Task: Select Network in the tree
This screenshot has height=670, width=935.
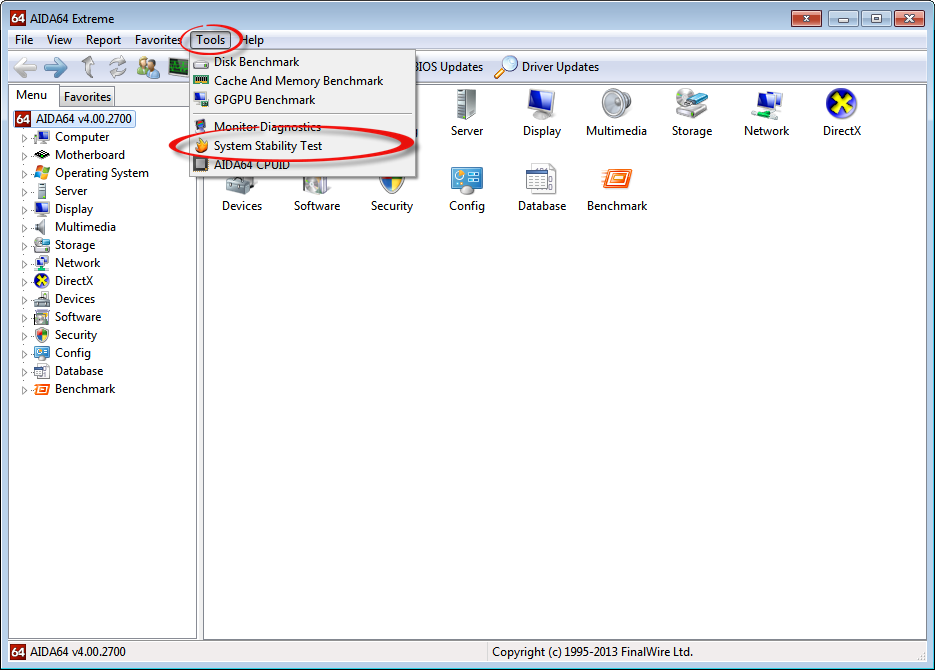Action: pos(77,263)
